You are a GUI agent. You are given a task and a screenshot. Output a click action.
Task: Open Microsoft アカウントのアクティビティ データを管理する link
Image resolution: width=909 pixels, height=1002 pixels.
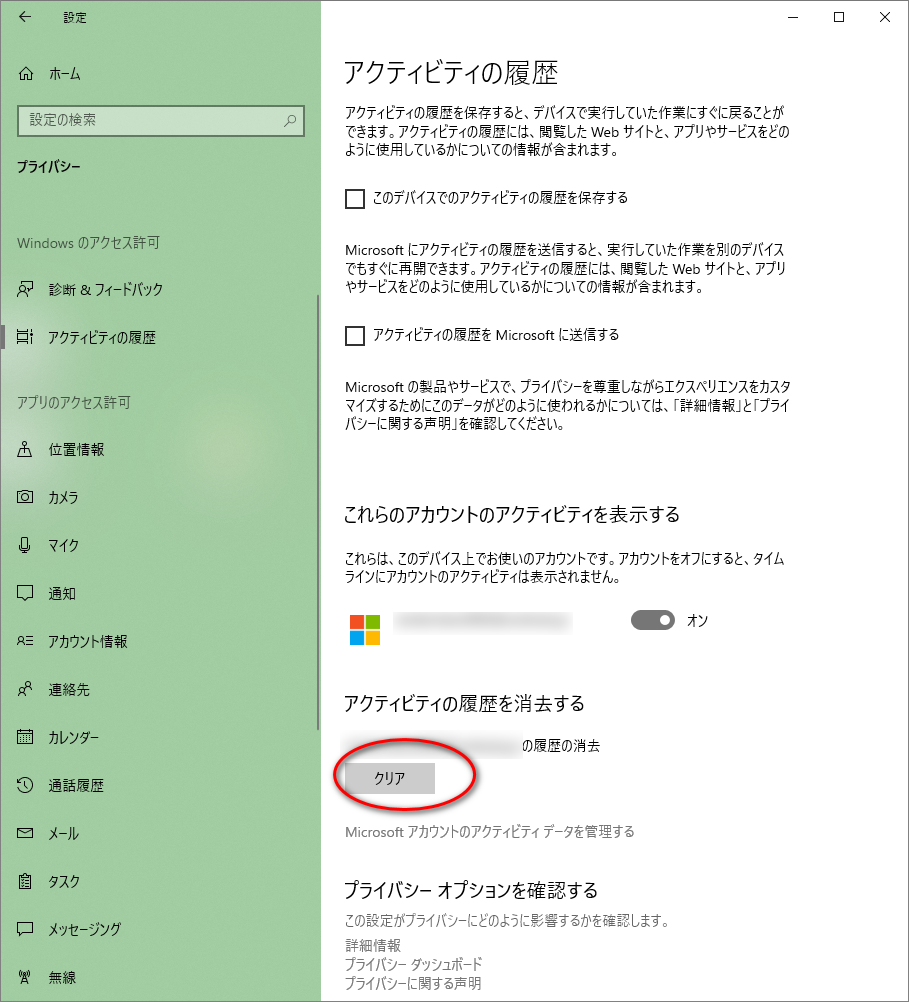(x=489, y=832)
